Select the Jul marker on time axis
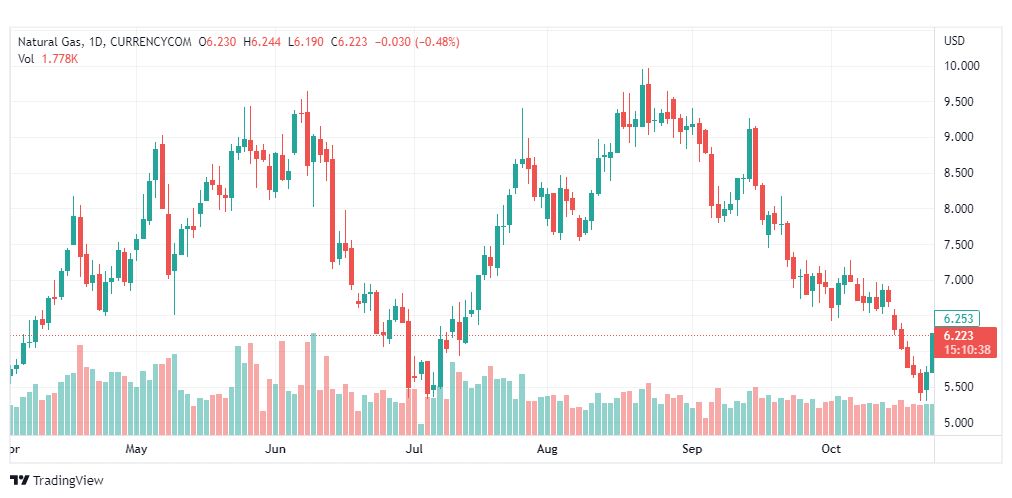1012x498 pixels. tap(414, 449)
